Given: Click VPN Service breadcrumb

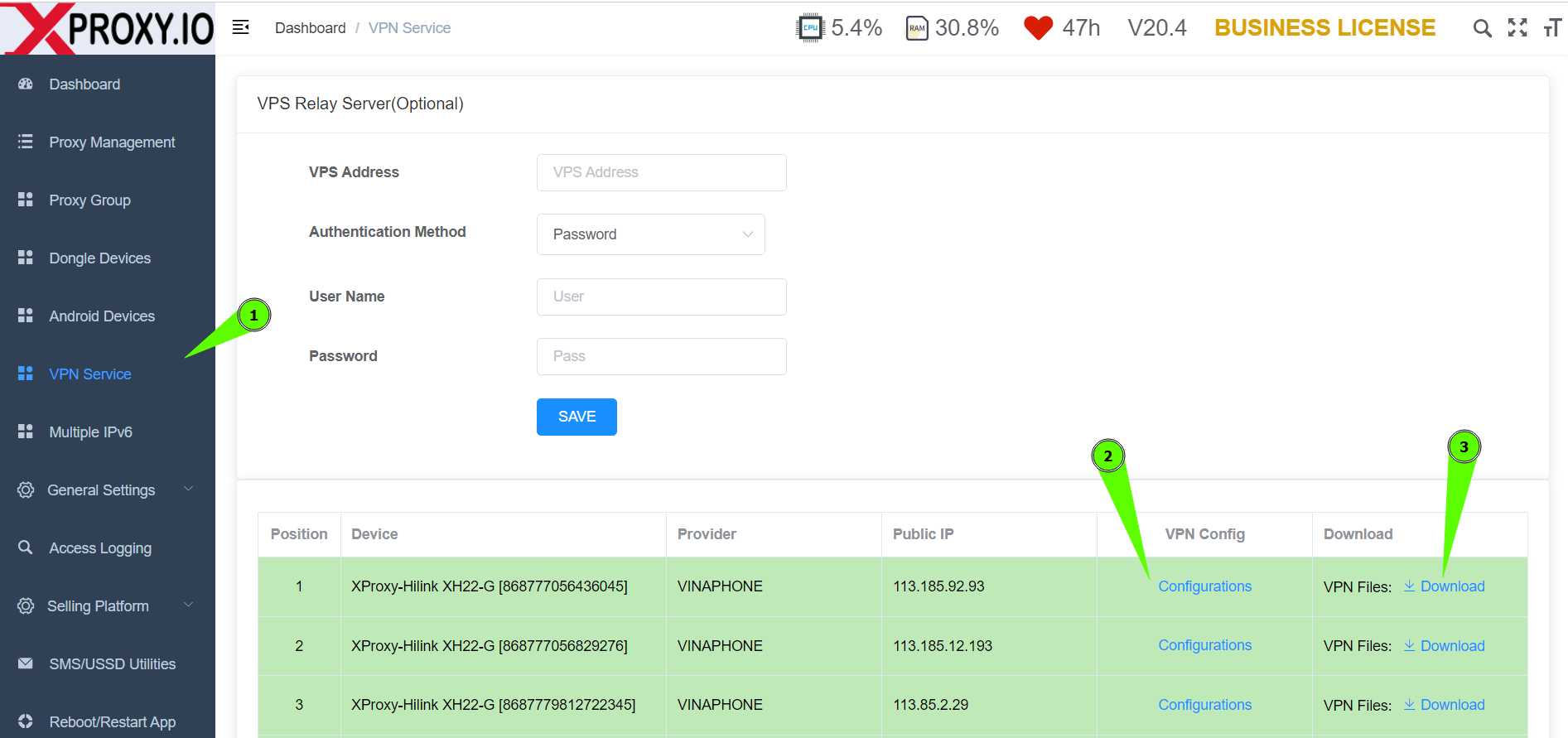Looking at the screenshot, I should pyautogui.click(x=409, y=28).
